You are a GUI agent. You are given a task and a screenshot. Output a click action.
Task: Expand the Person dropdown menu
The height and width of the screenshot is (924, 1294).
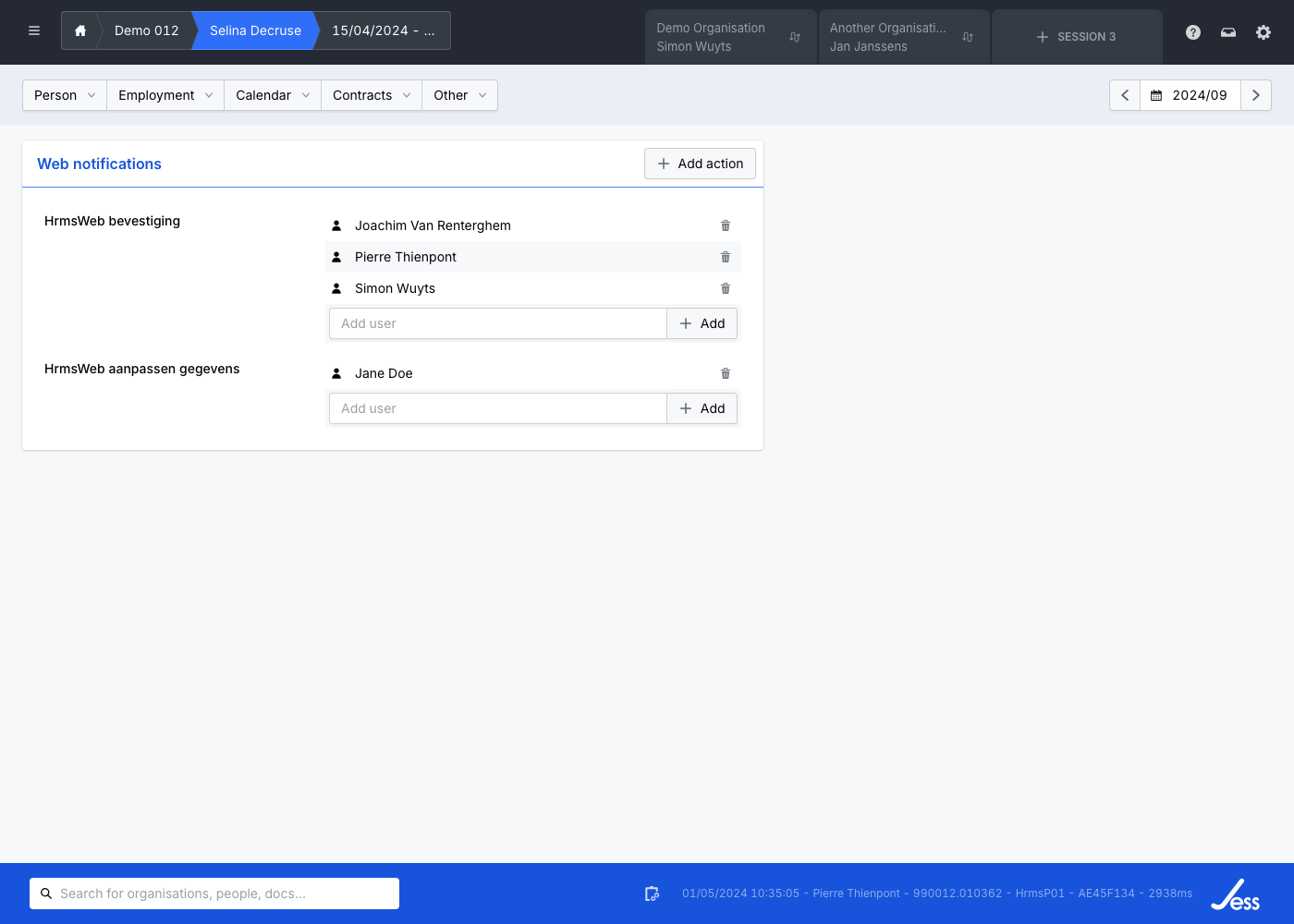click(x=65, y=95)
